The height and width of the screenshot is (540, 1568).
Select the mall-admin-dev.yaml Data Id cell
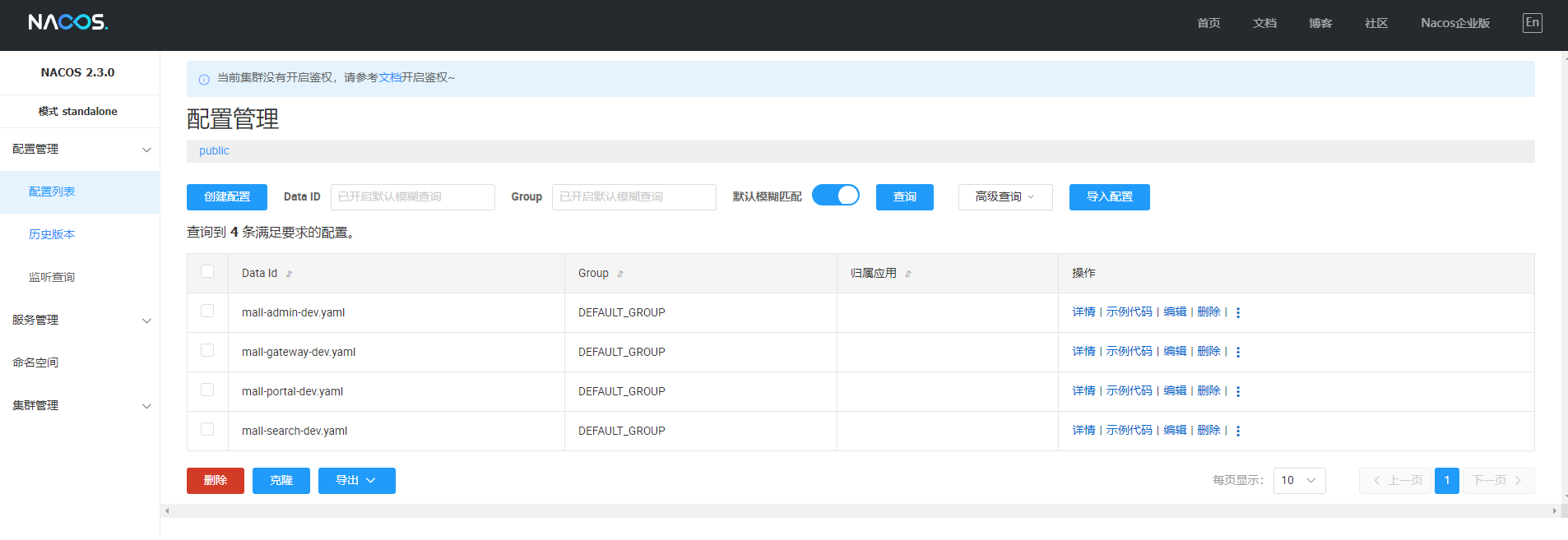pos(397,313)
